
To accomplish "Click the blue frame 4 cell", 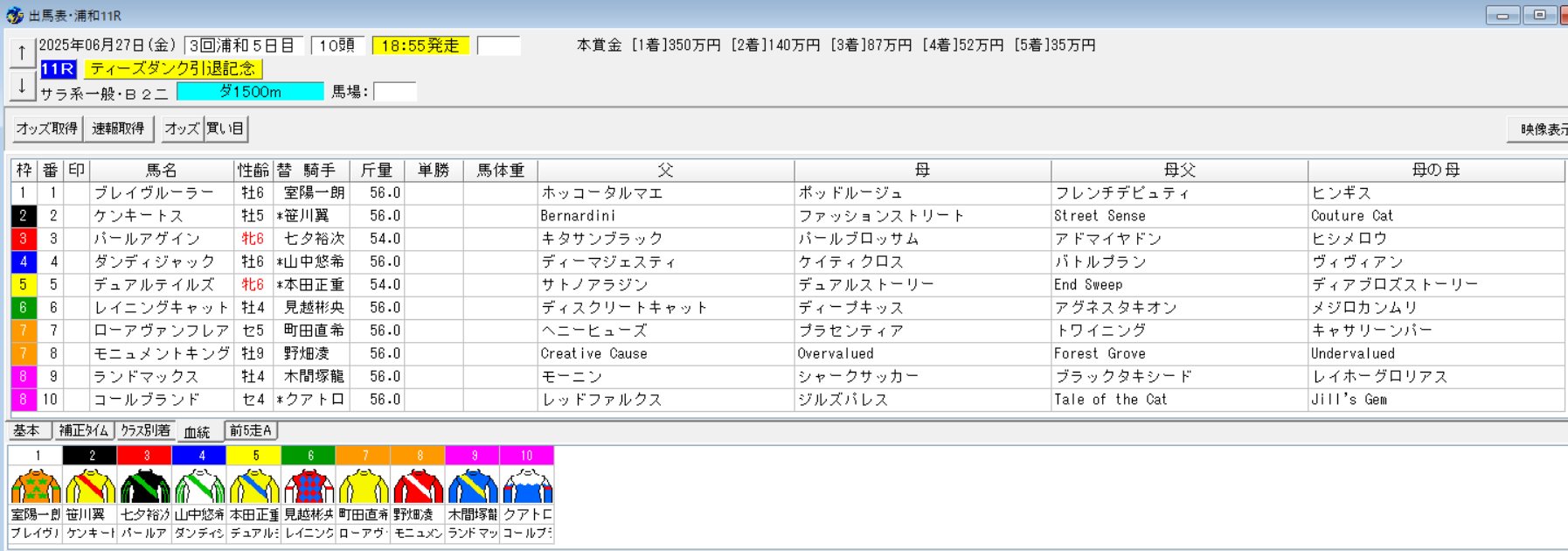I will (x=24, y=262).
